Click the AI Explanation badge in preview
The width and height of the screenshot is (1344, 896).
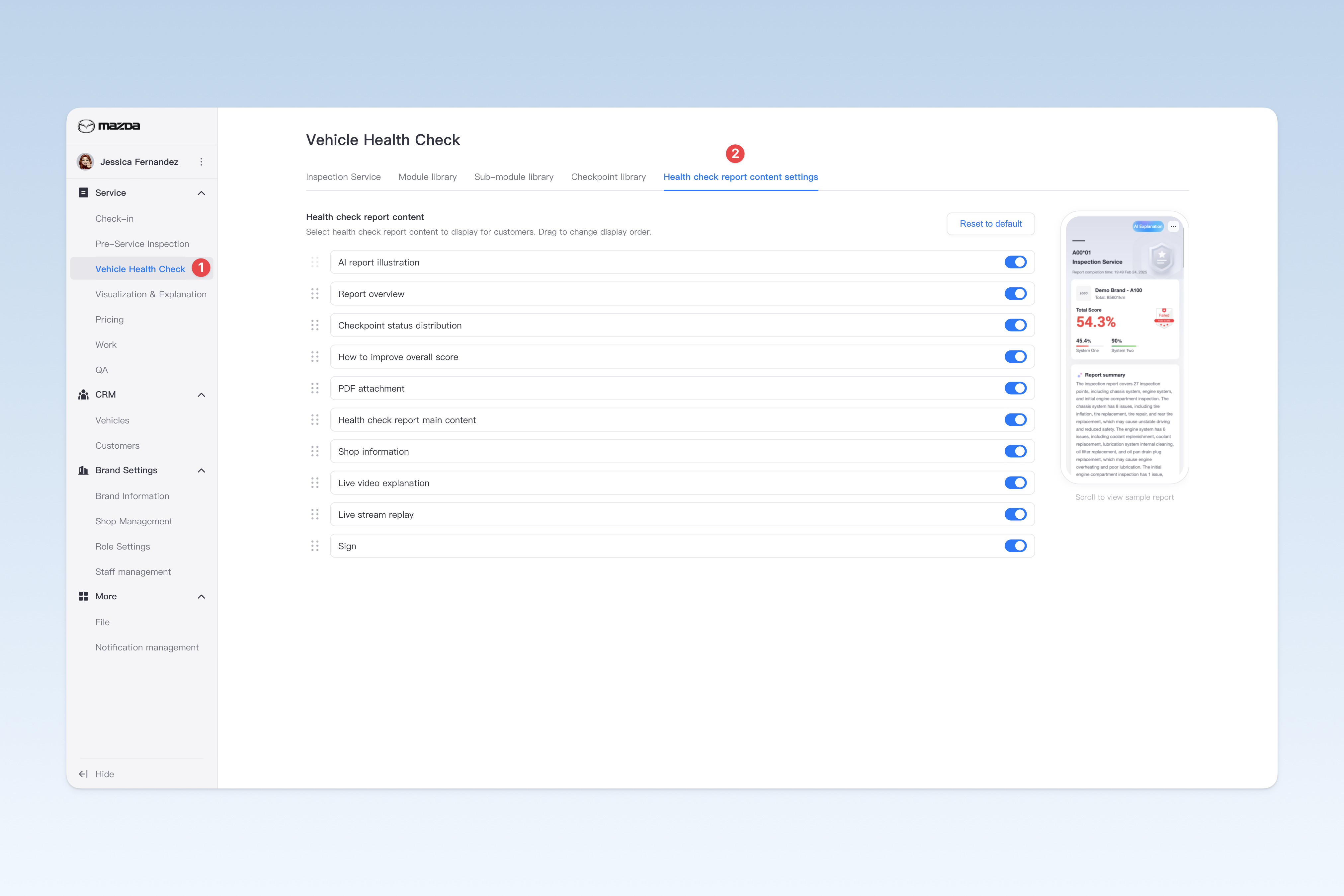[1148, 226]
